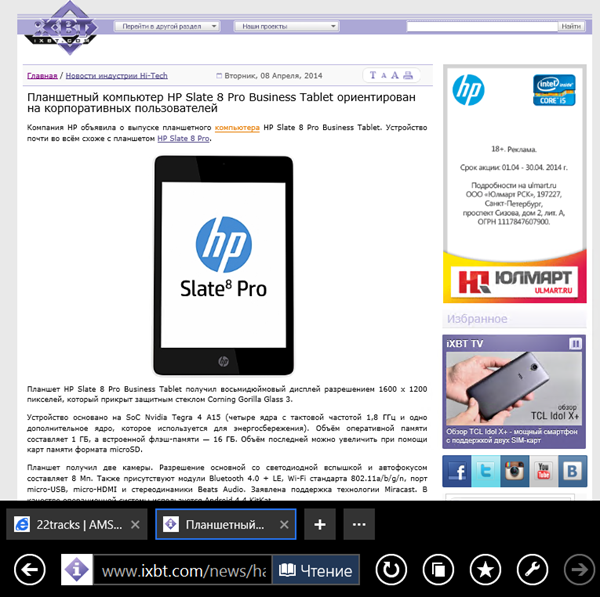Screen dimensions: 600x597
Task: Refresh the page with the reload icon
Action: click(x=391, y=569)
